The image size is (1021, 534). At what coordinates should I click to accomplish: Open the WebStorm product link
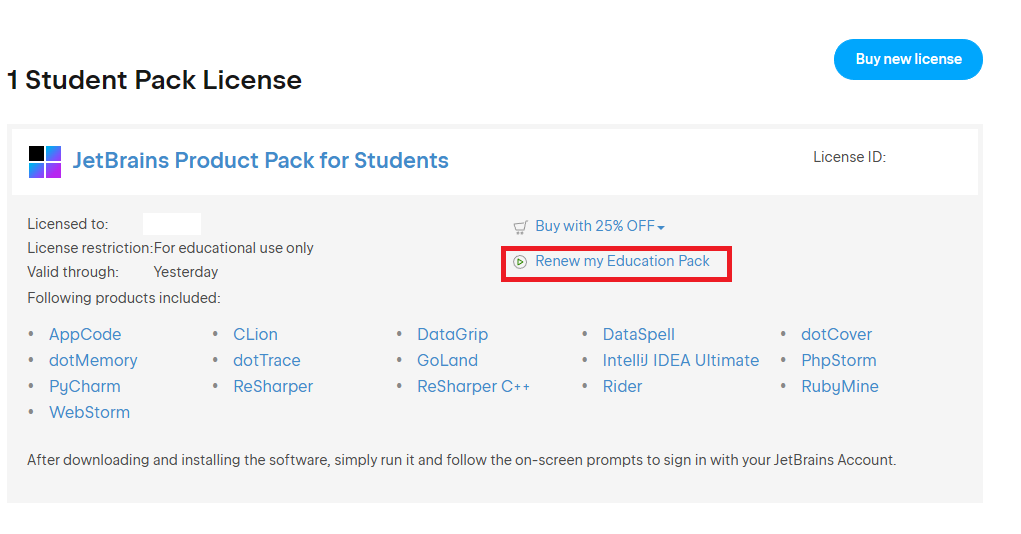tap(90, 412)
